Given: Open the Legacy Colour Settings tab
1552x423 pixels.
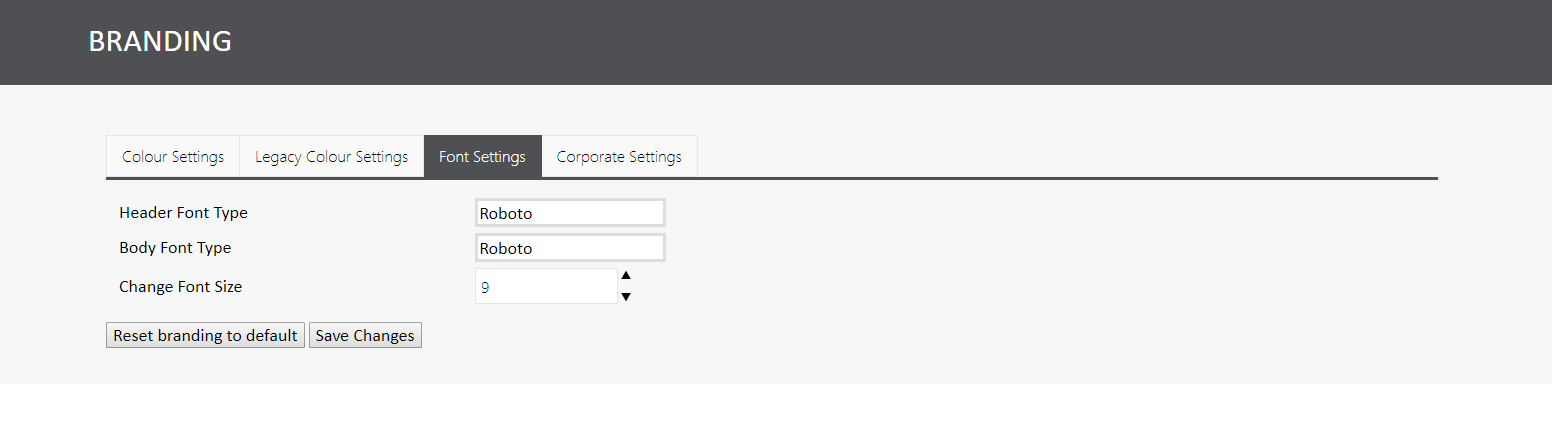Looking at the screenshot, I should click(331, 157).
